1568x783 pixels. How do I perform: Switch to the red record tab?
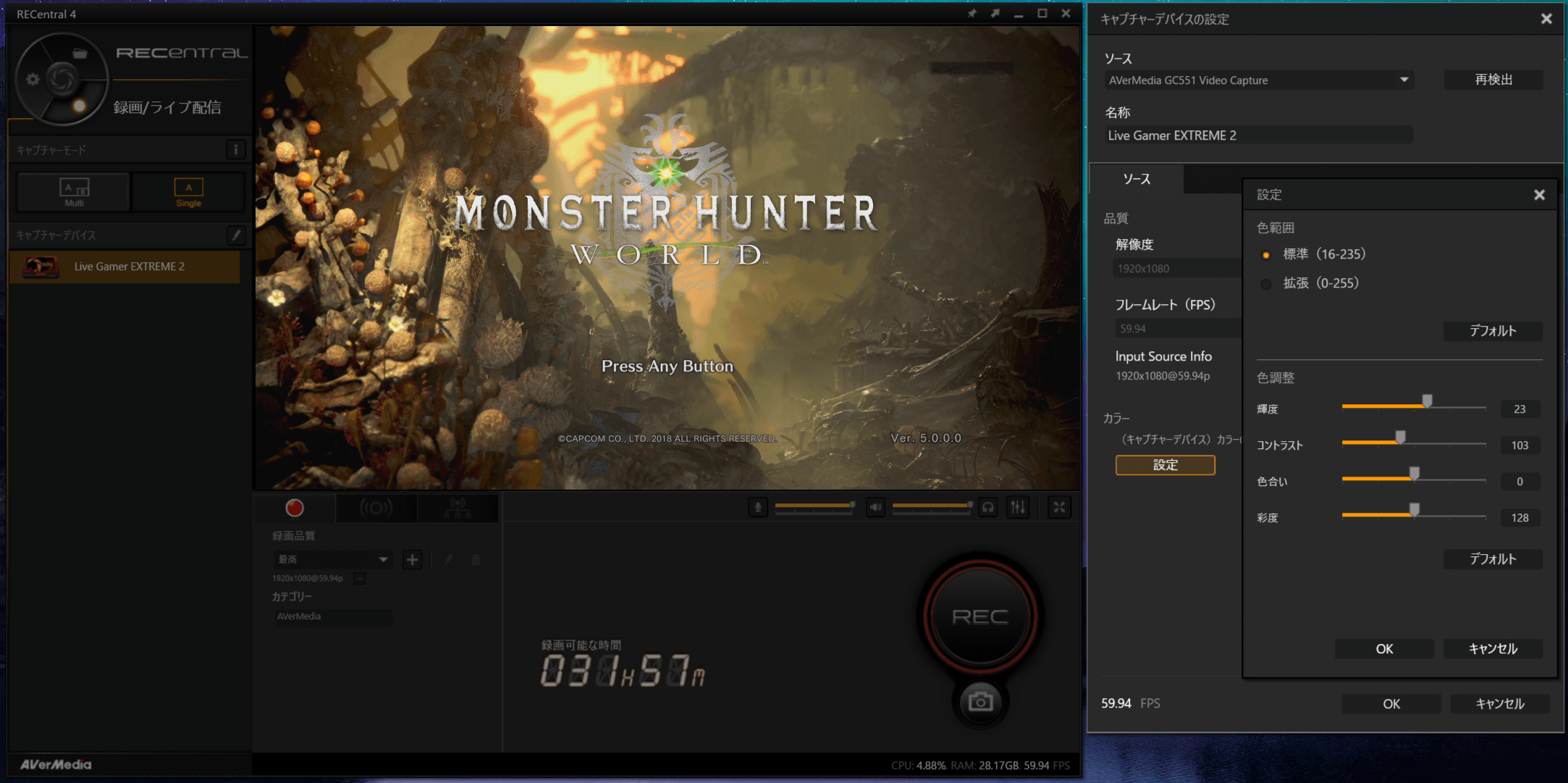(295, 508)
